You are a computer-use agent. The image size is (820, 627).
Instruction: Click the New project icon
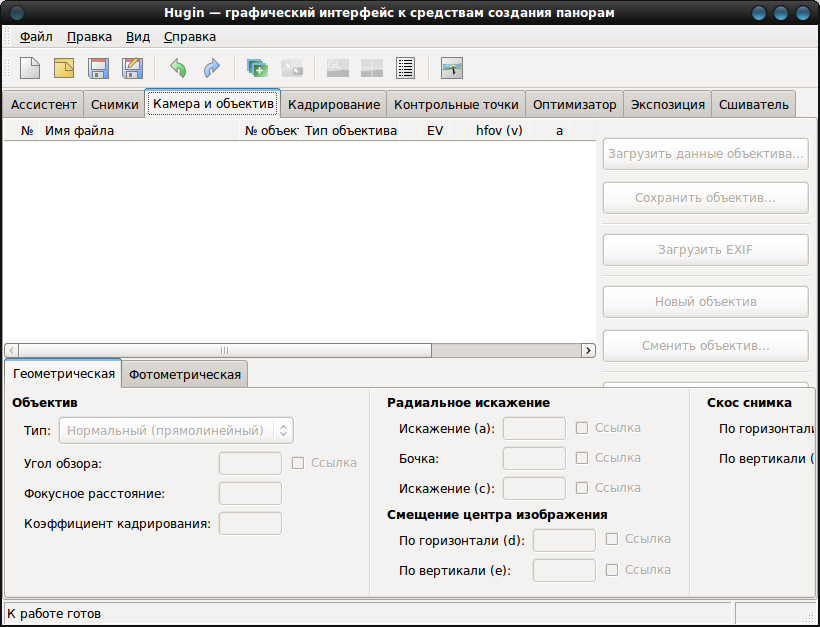click(30, 68)
